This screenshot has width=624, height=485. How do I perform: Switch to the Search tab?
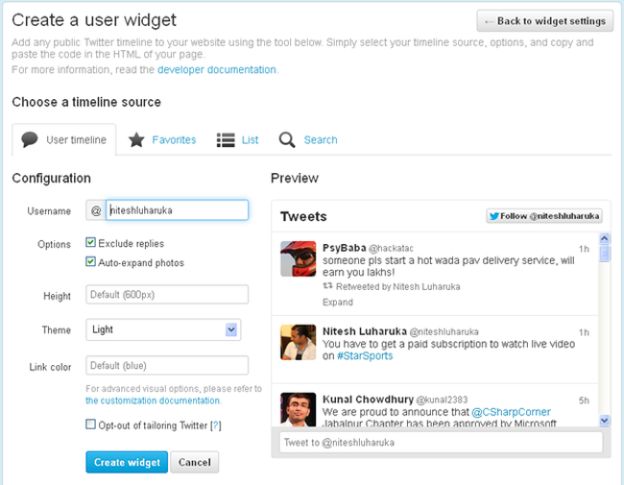pyautogui.click(x=320, y=140)
